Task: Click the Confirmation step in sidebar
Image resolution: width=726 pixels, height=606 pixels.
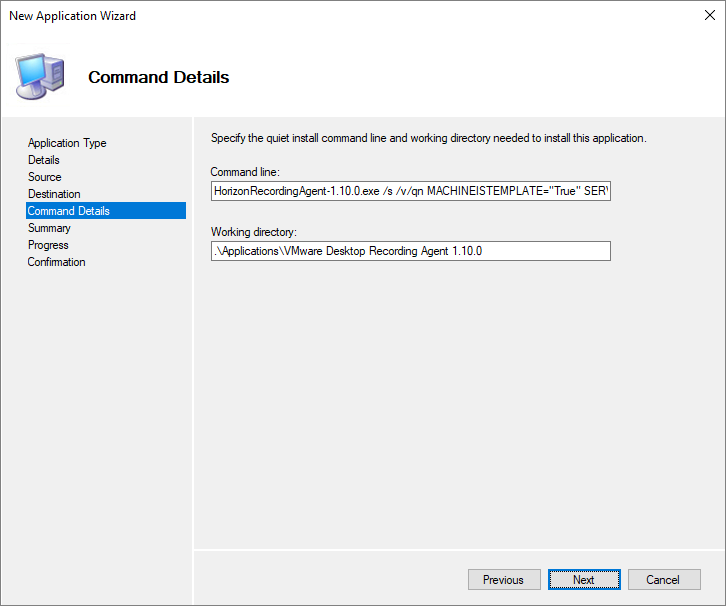Action: pyautogui.click(x=57, y=262)
